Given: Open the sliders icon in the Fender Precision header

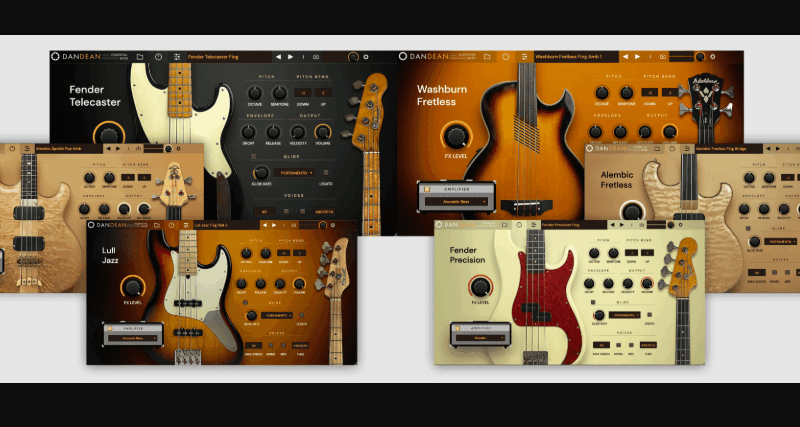Looking at the screenshot, I should coord(534,224).
